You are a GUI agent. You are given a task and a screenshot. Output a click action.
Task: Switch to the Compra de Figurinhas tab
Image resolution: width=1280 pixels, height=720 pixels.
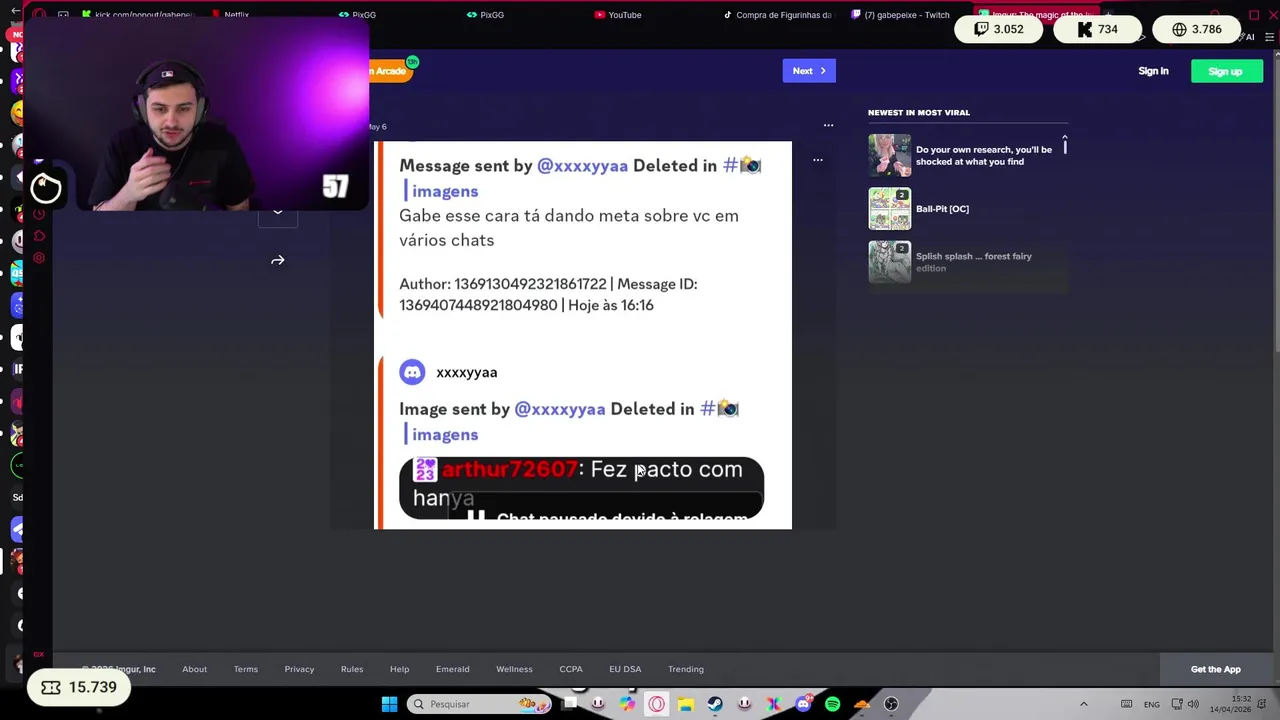(x=777, y=15)
